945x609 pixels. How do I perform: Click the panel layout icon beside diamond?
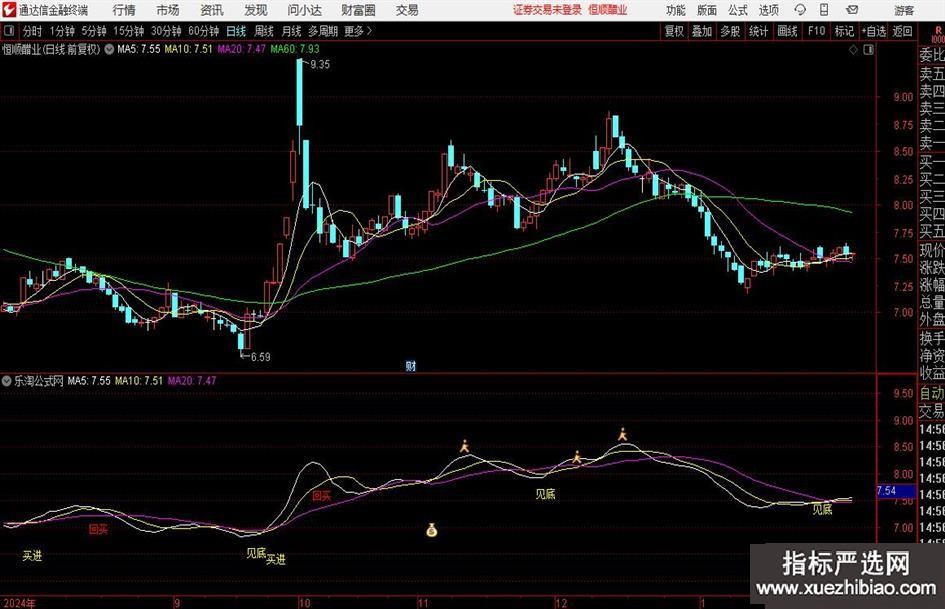pyautogui.click(x=865, y=48)
